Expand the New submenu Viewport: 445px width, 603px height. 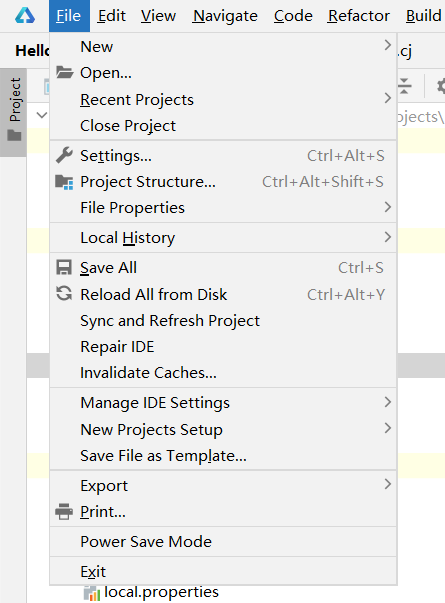pyautogui.click(x=223, y=47)
